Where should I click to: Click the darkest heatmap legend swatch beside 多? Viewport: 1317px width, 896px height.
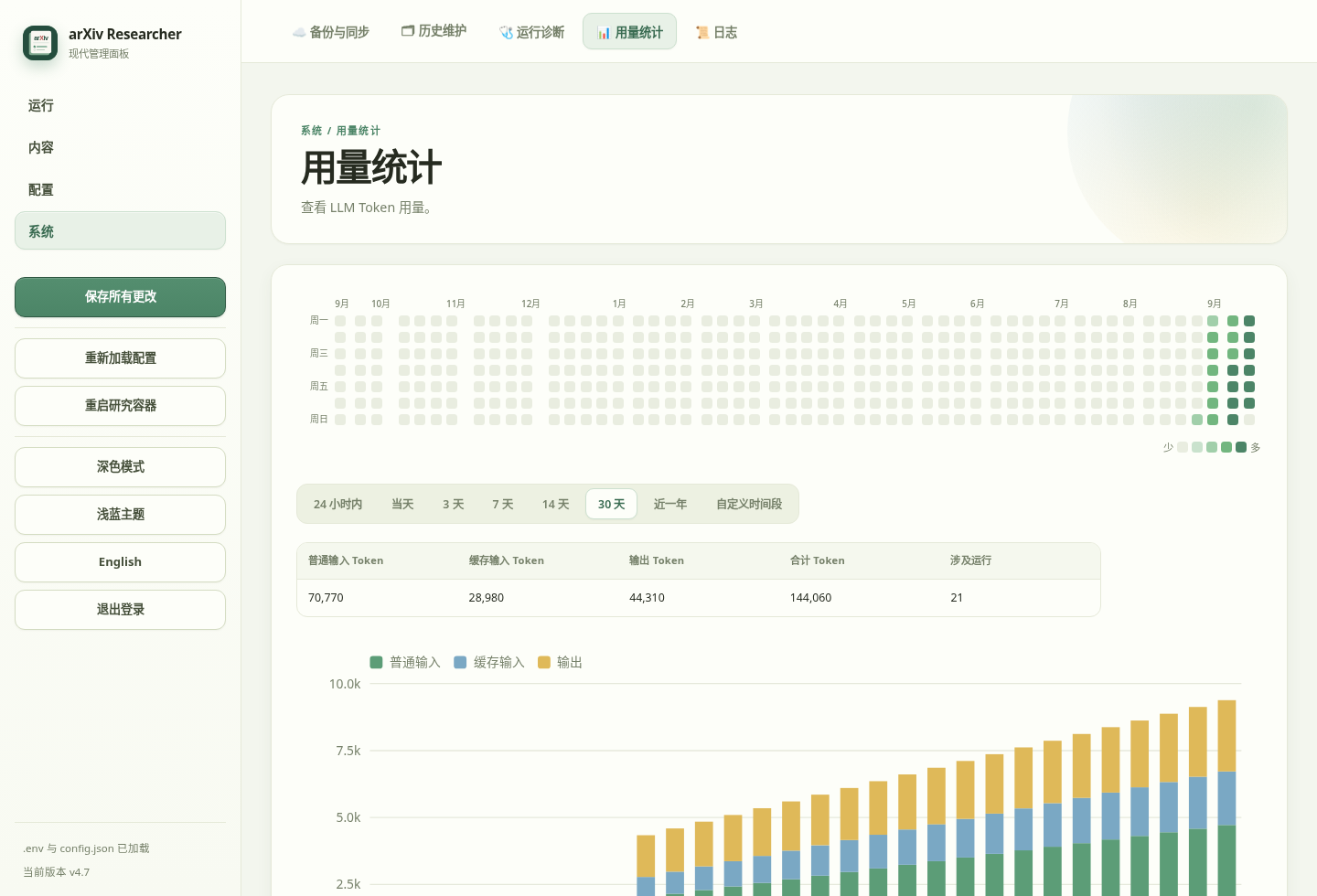tap(1241, 447)
